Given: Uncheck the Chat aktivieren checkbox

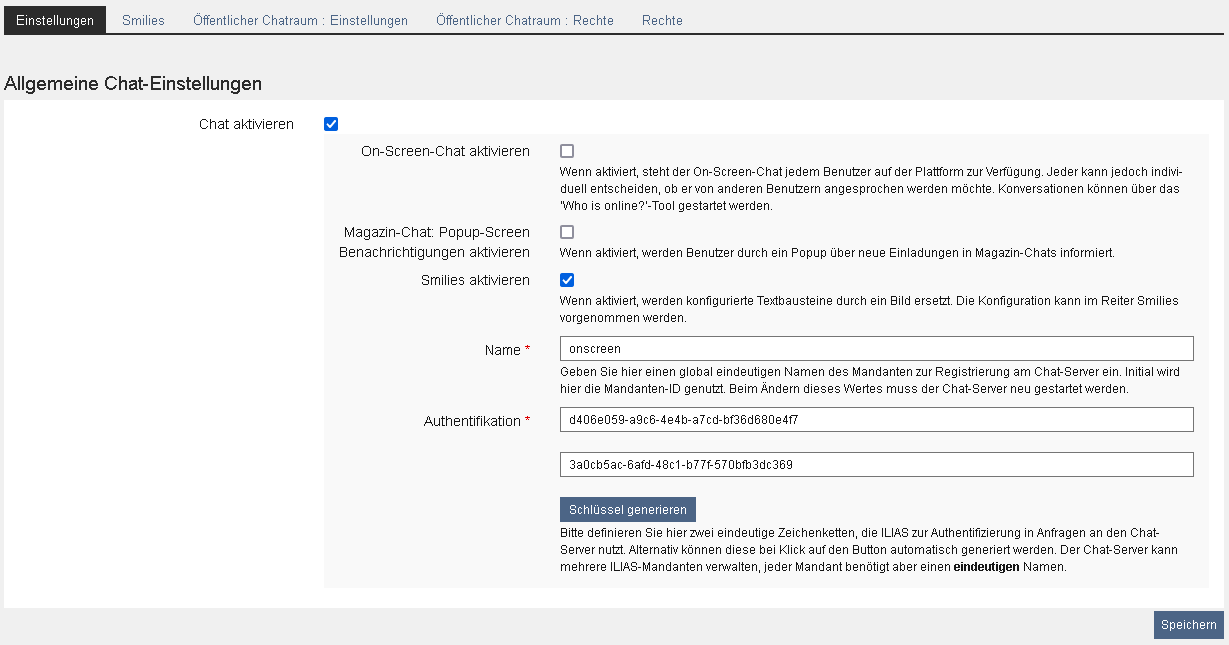Looking at the screenshot, I should 331,124.
